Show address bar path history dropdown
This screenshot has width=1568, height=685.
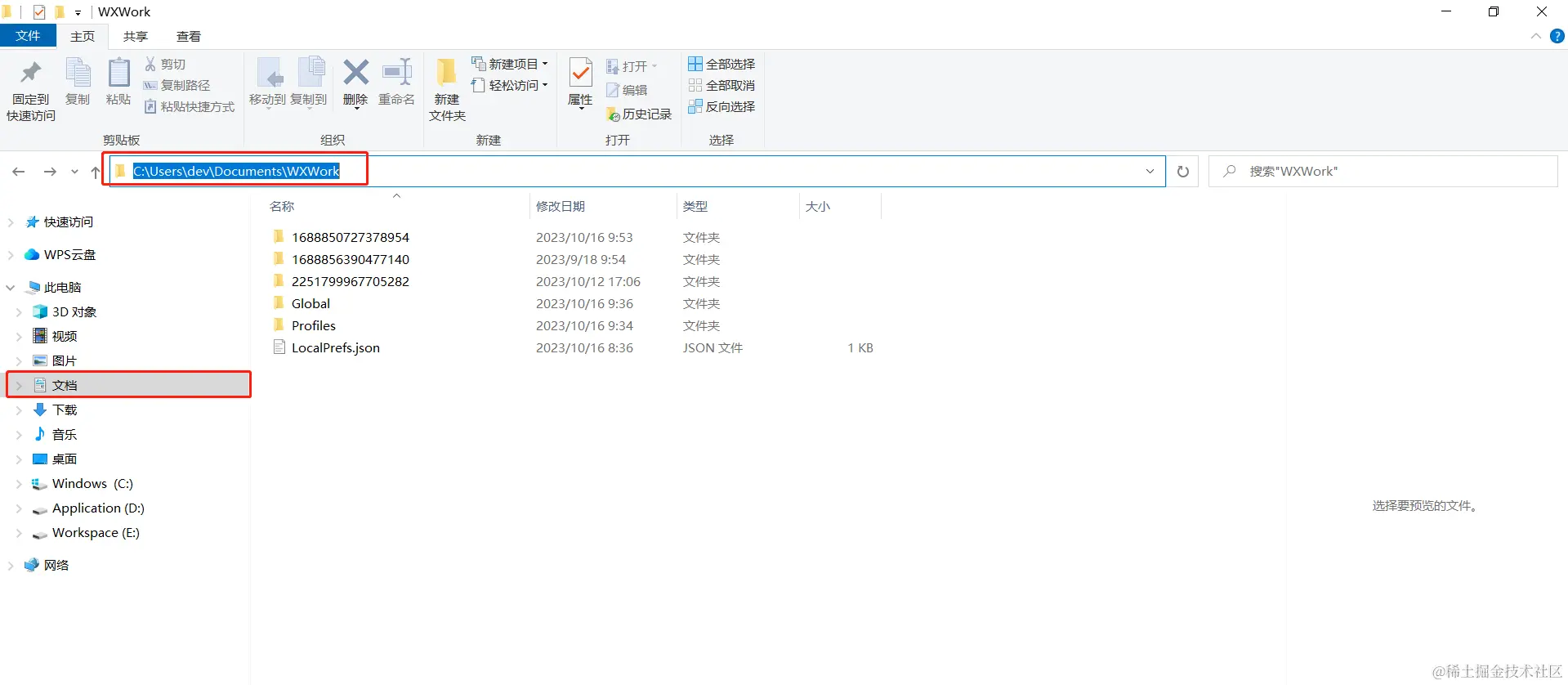pos(1150,172)
